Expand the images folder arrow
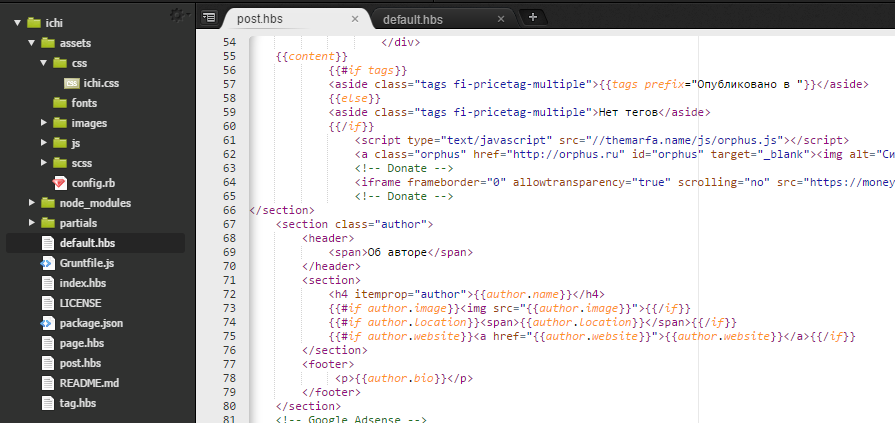 coord(43,123)
